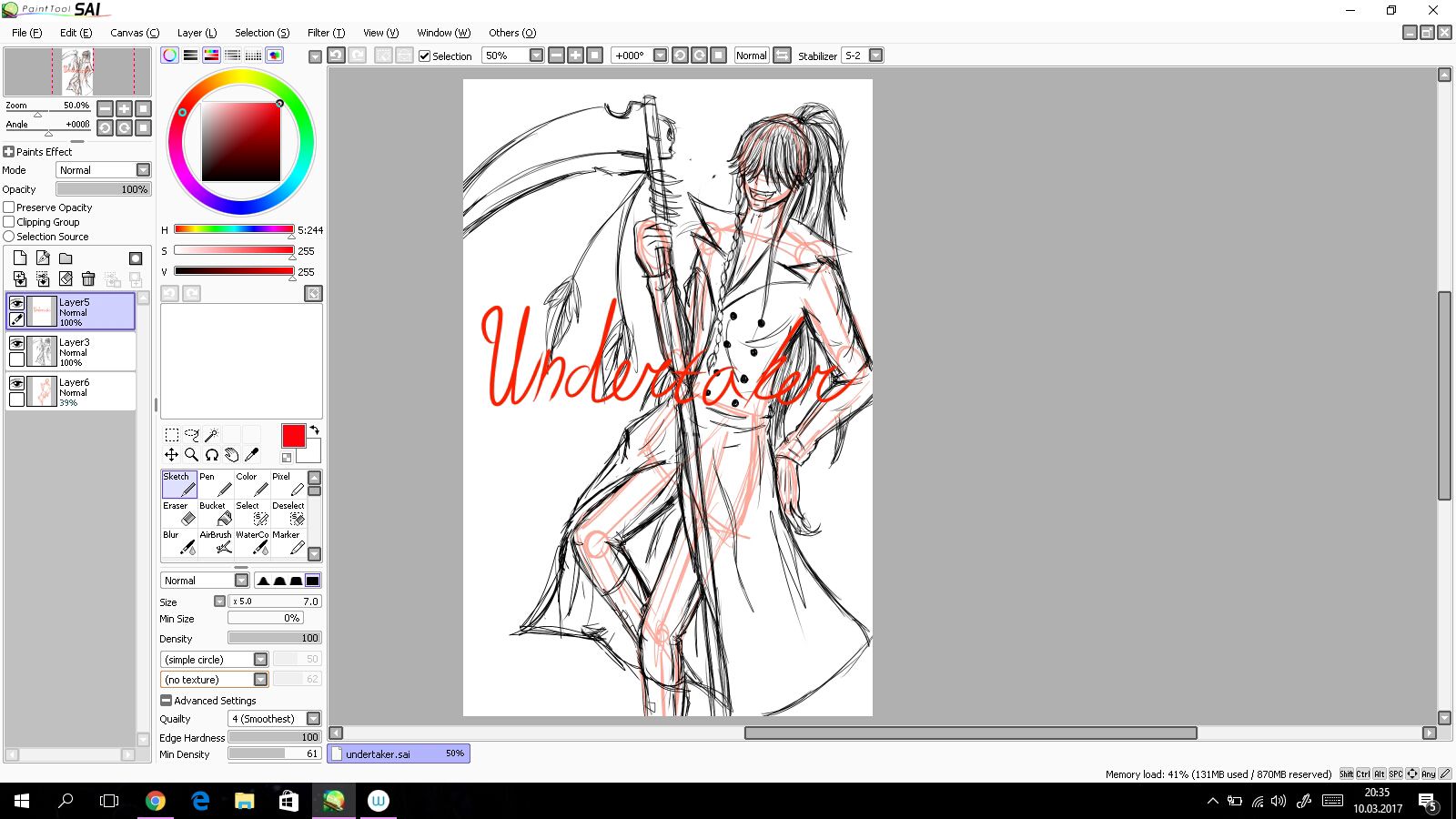Choose the Bucket fill tool
Image resolution: width=1456 pixels, height=819 pixels.
(216, 513)
